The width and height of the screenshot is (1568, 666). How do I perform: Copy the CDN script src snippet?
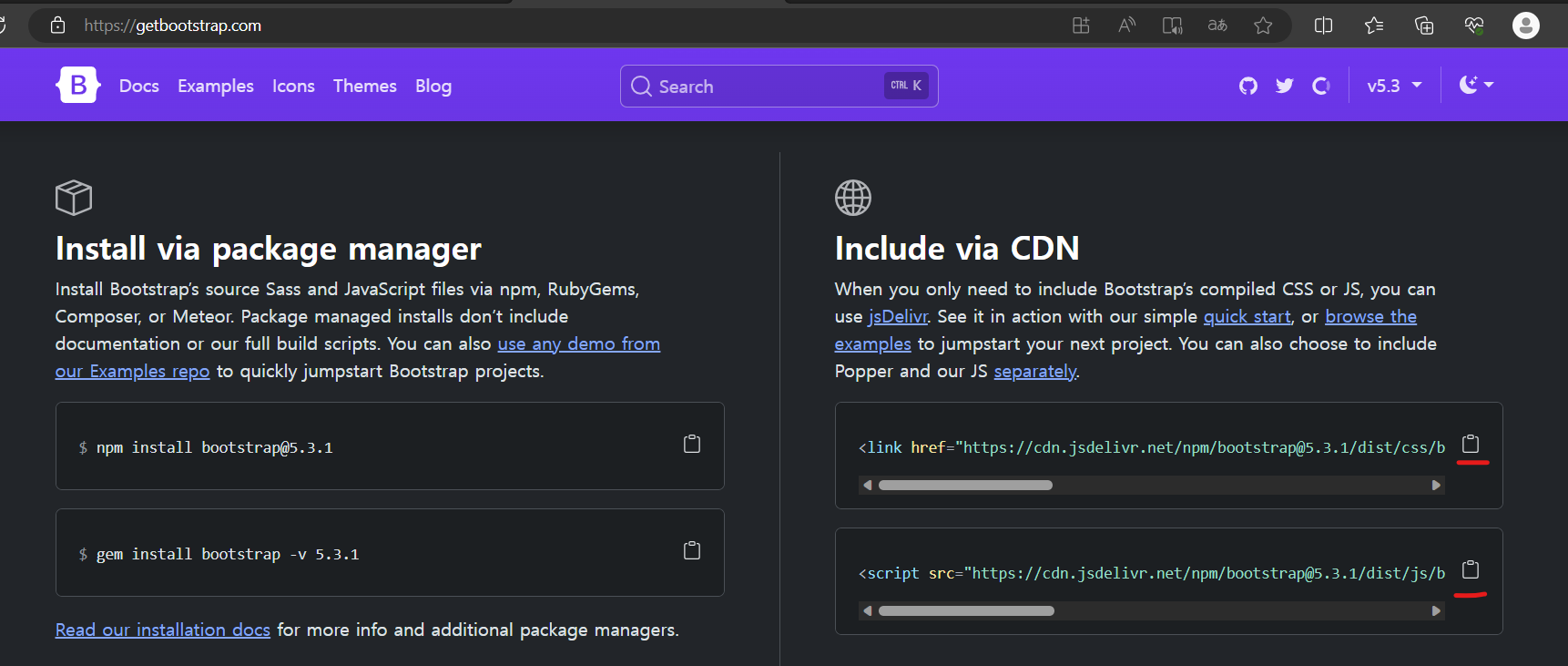point(1471,569)
